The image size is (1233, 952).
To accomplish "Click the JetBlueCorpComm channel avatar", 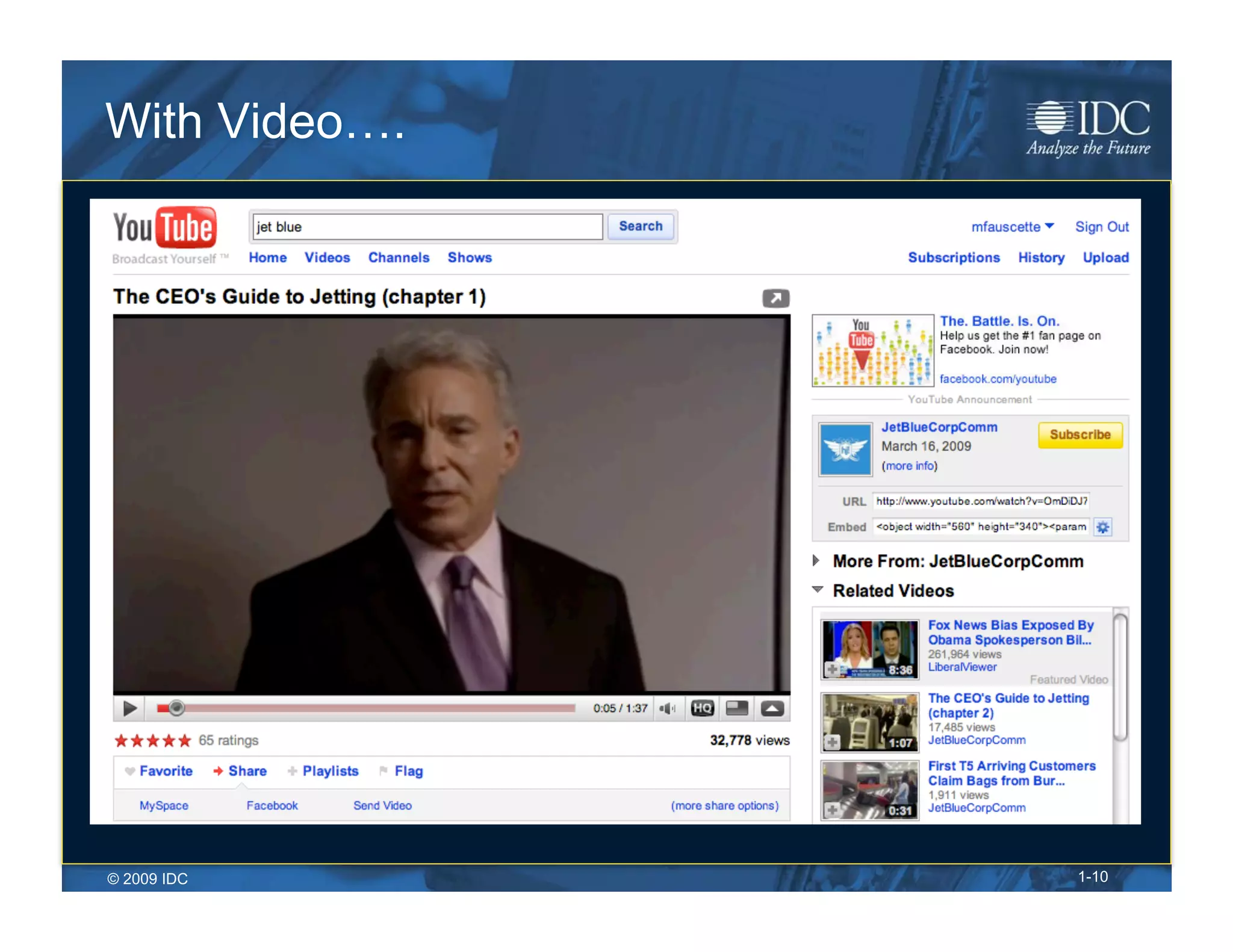I will tap(845, 450).
